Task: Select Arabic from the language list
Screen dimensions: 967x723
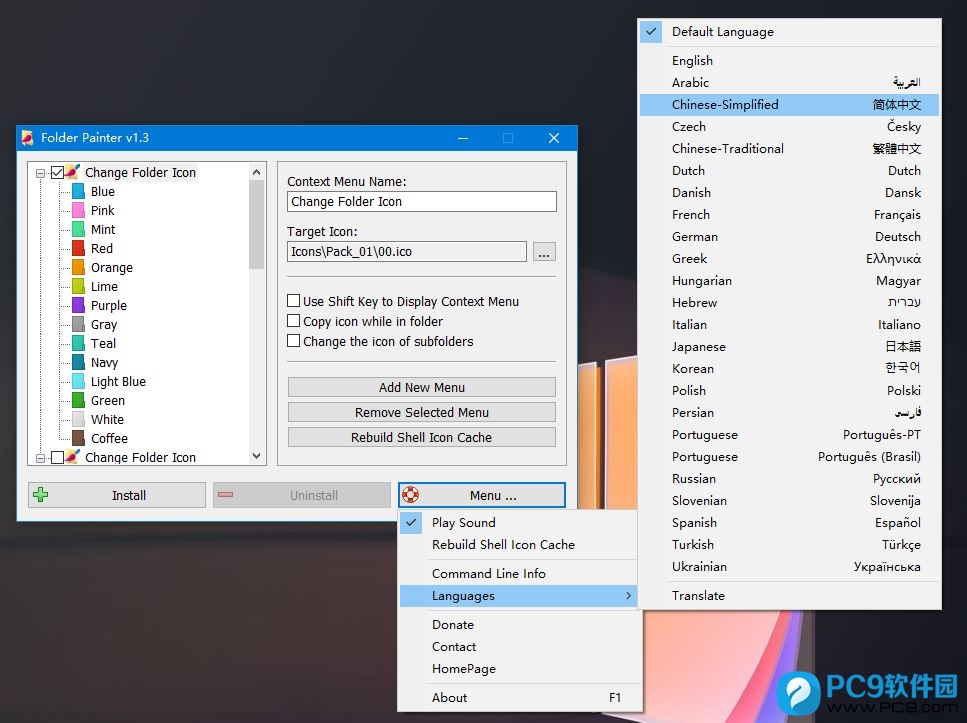Action: [x=789, y=83]
